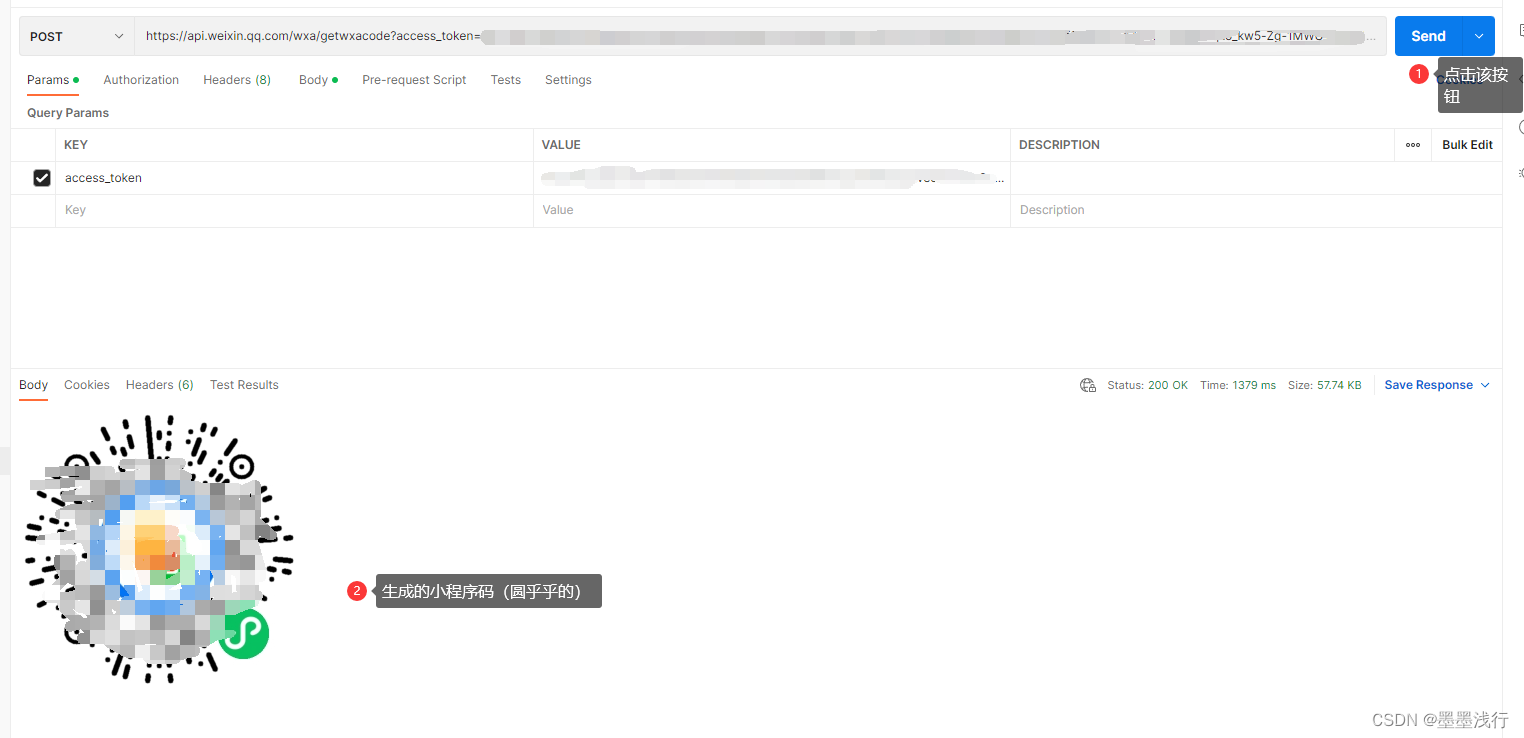This screenshot has width=1524, height=738.
Task: Click the Size: 57.74 KB value
Action: [x=1324, y=385]
